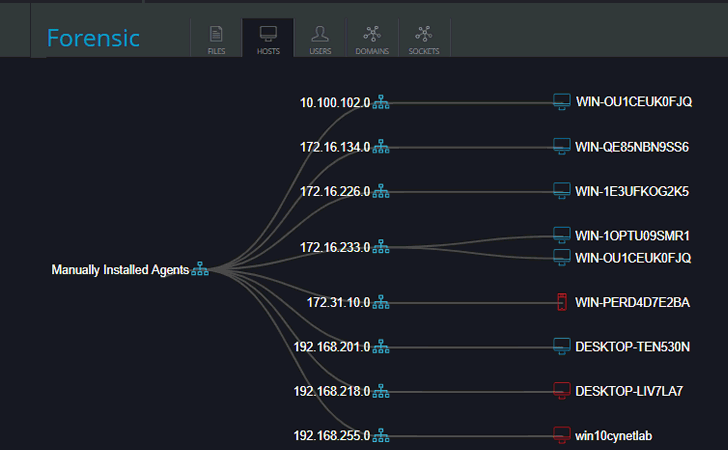Viewport: 728px width, 450px height.
Task: Select the red win10cynetlab host icon
Action: [x=562, y=435]
